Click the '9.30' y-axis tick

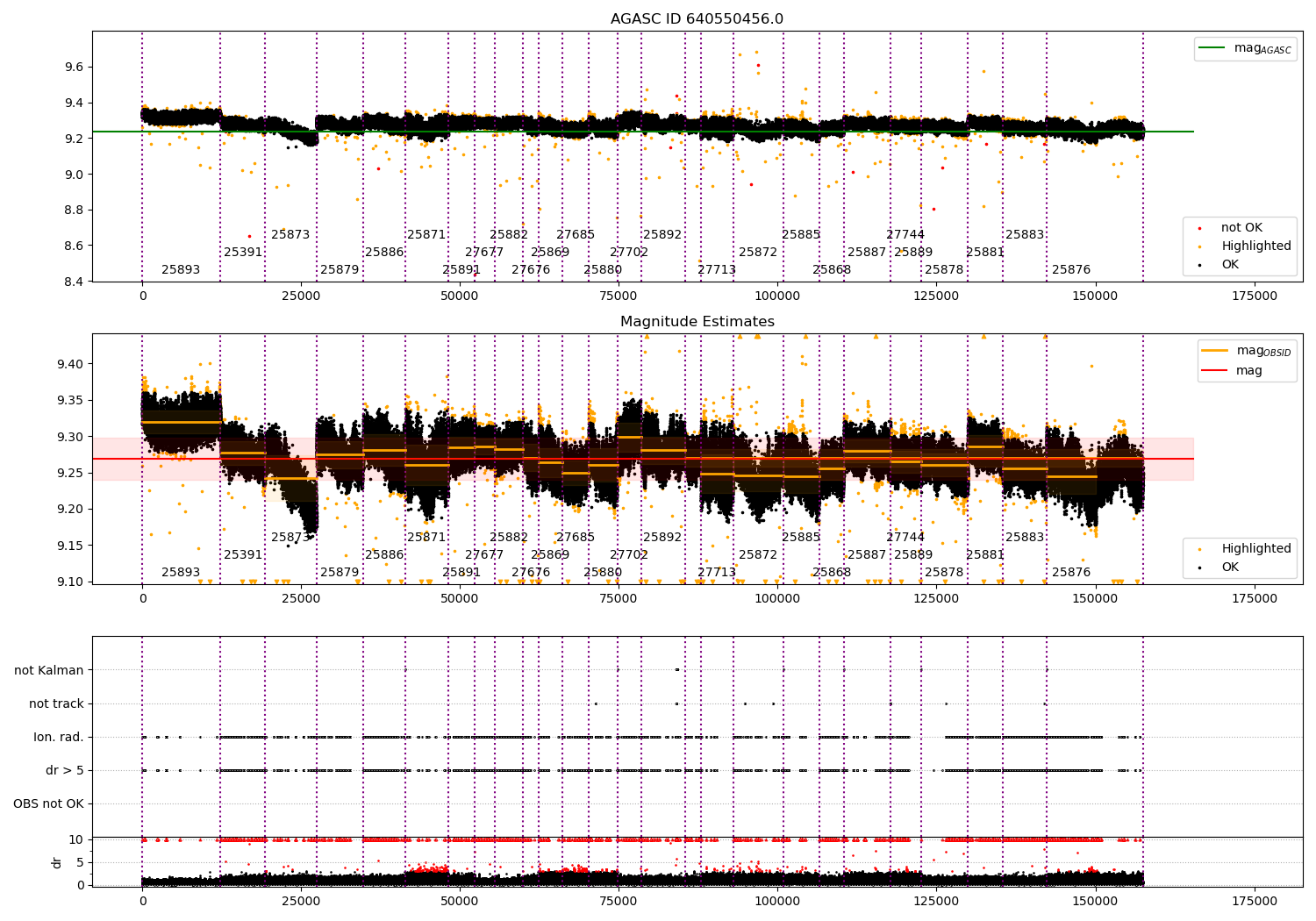click(x=70, y=437)
